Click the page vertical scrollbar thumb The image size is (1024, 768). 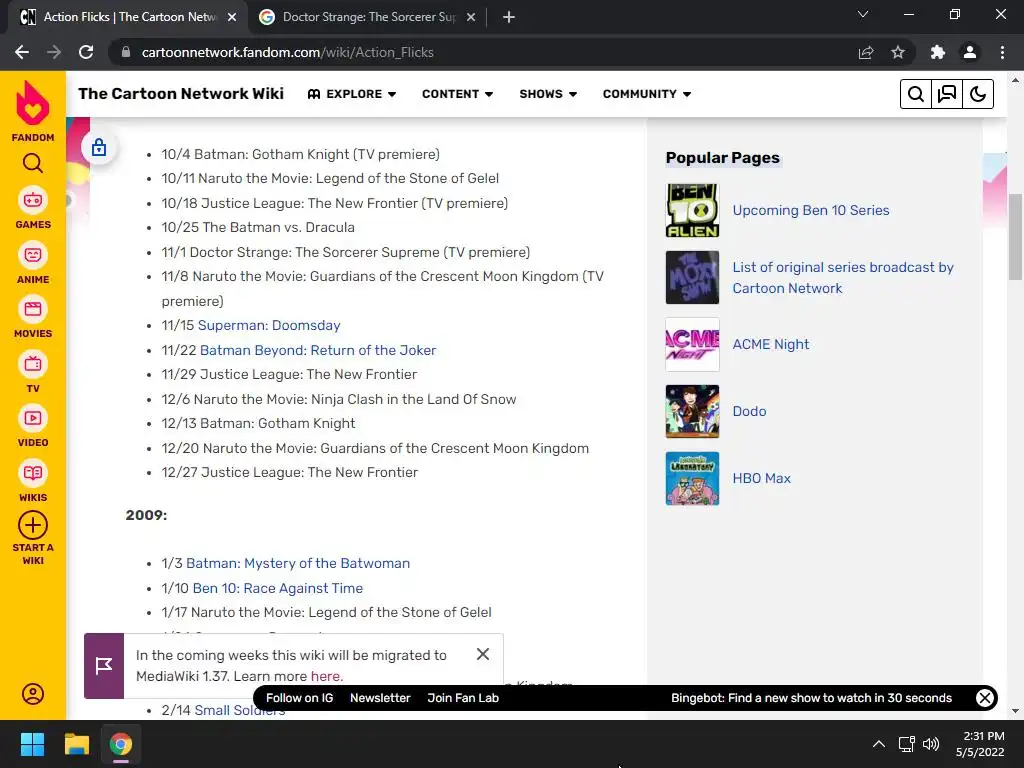click(1015, 236)
